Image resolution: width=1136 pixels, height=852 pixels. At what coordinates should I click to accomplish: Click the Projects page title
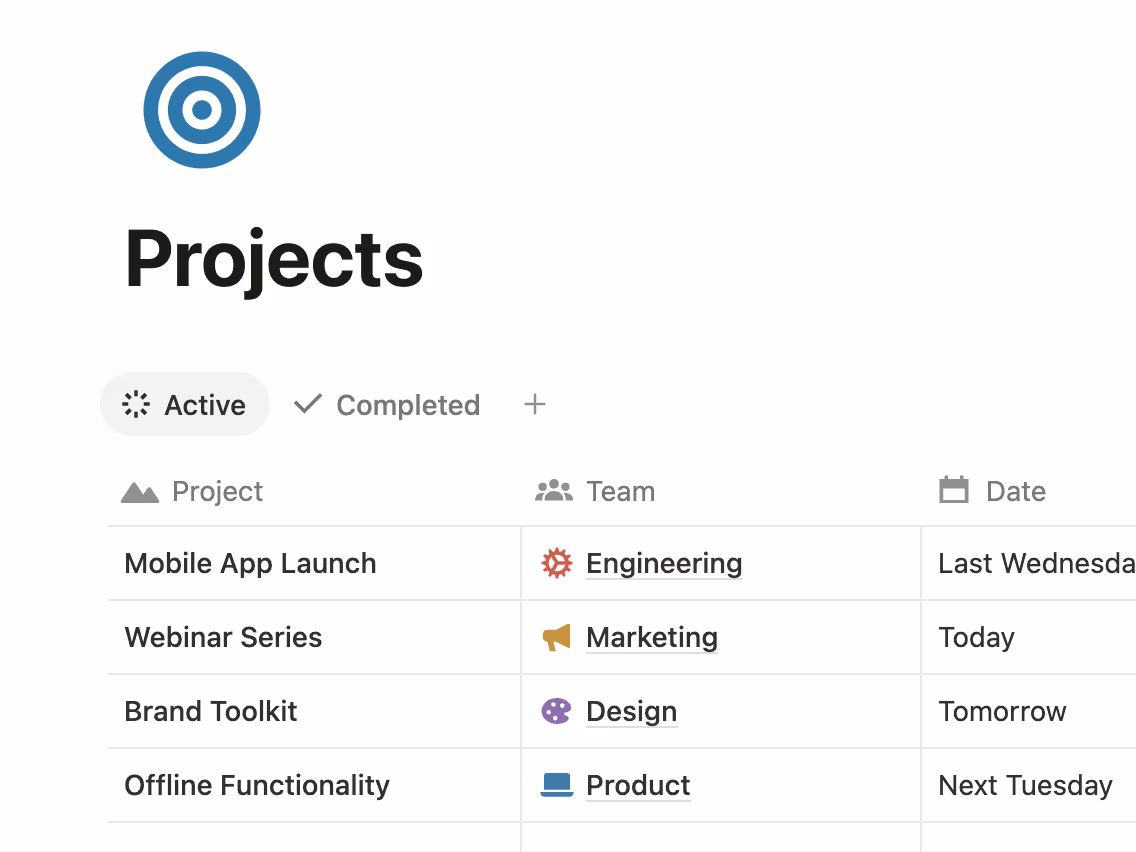tap(274, 259)
